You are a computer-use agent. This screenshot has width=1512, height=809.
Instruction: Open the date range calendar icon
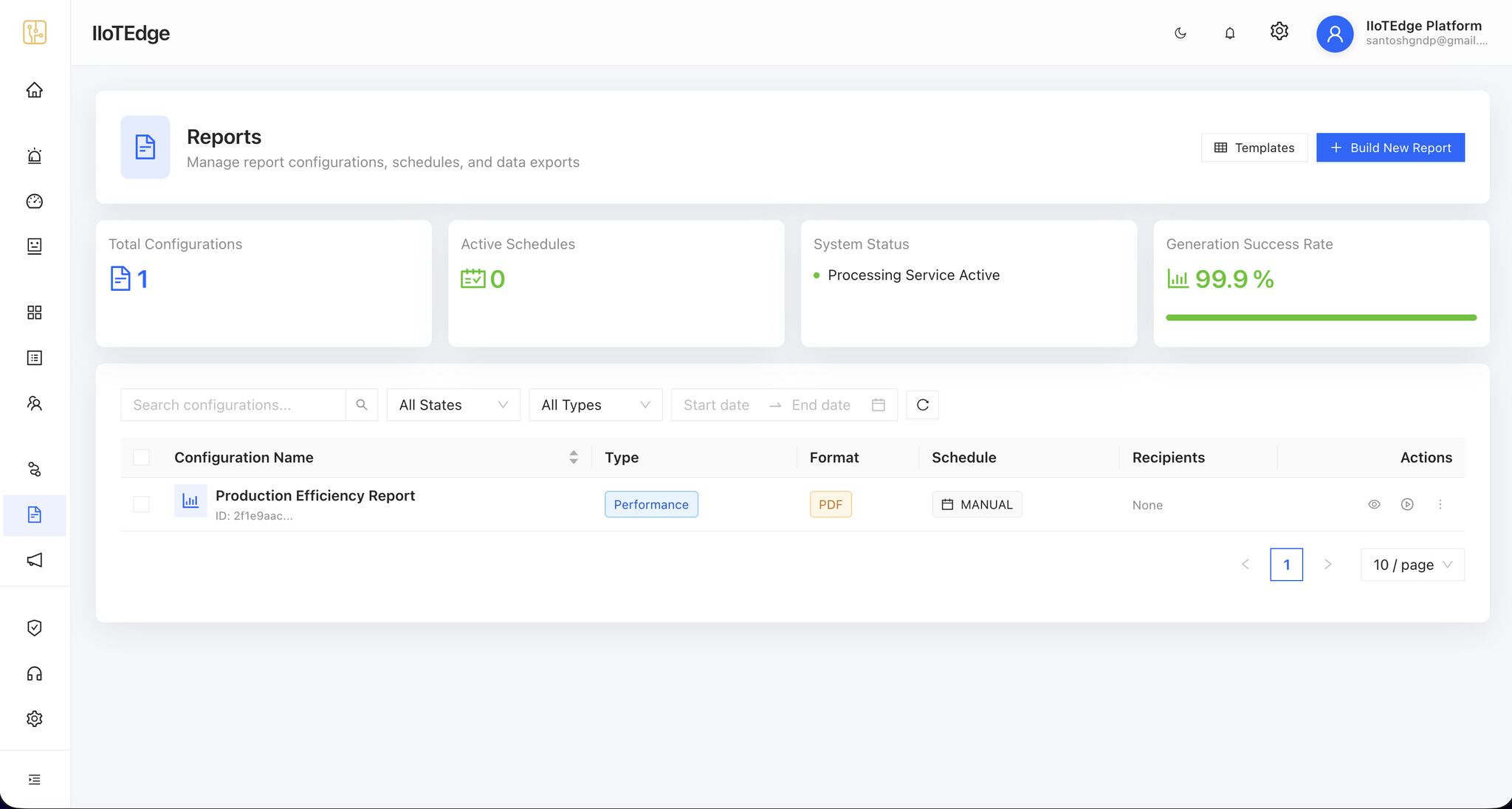[x=879, y=404]
